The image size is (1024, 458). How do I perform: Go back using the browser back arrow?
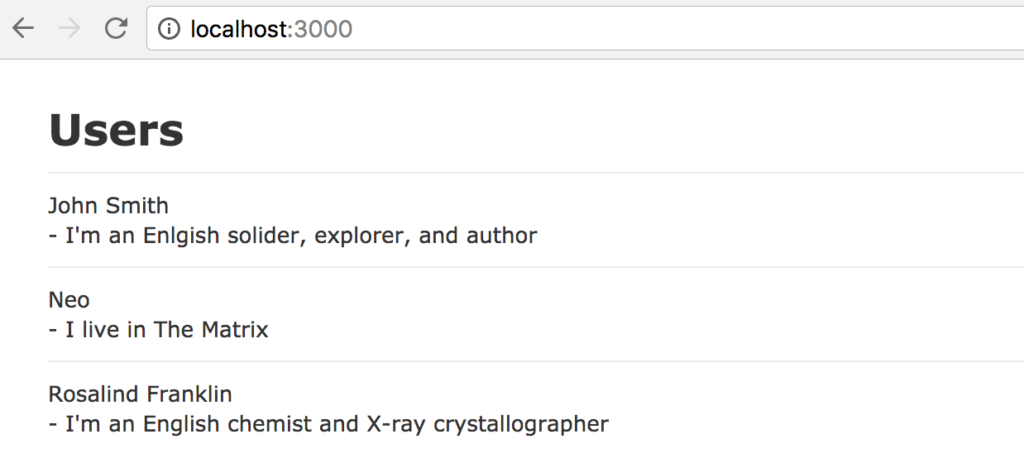click(x=23, y=28)
